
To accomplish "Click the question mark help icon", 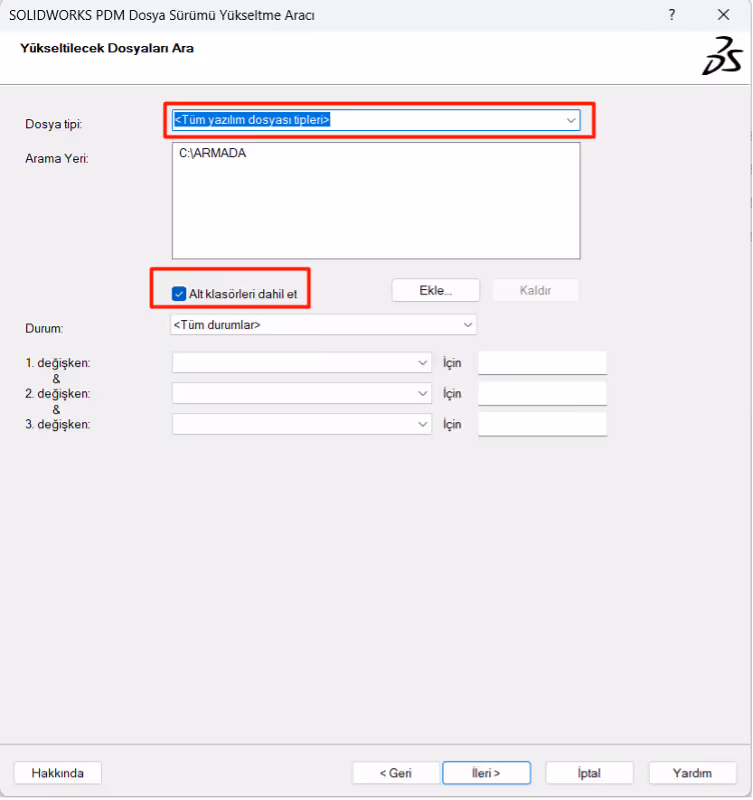I will point(672,15).
